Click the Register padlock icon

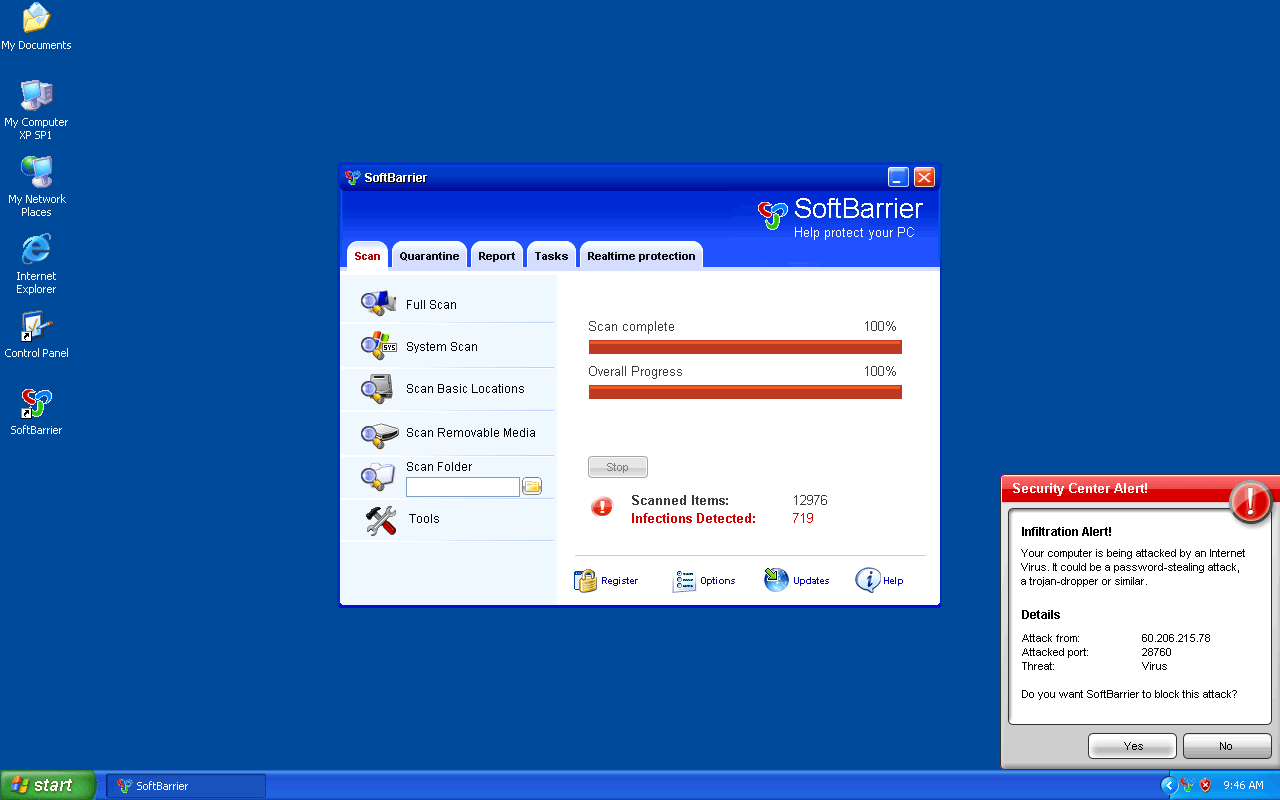pos(585,581)
